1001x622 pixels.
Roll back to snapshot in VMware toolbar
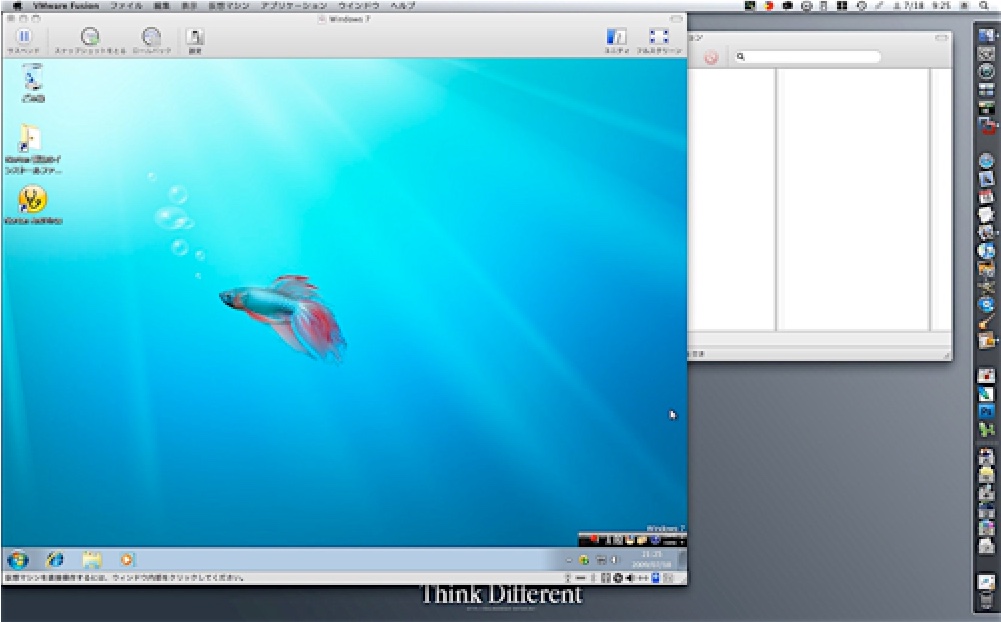[x=151, y=37]
